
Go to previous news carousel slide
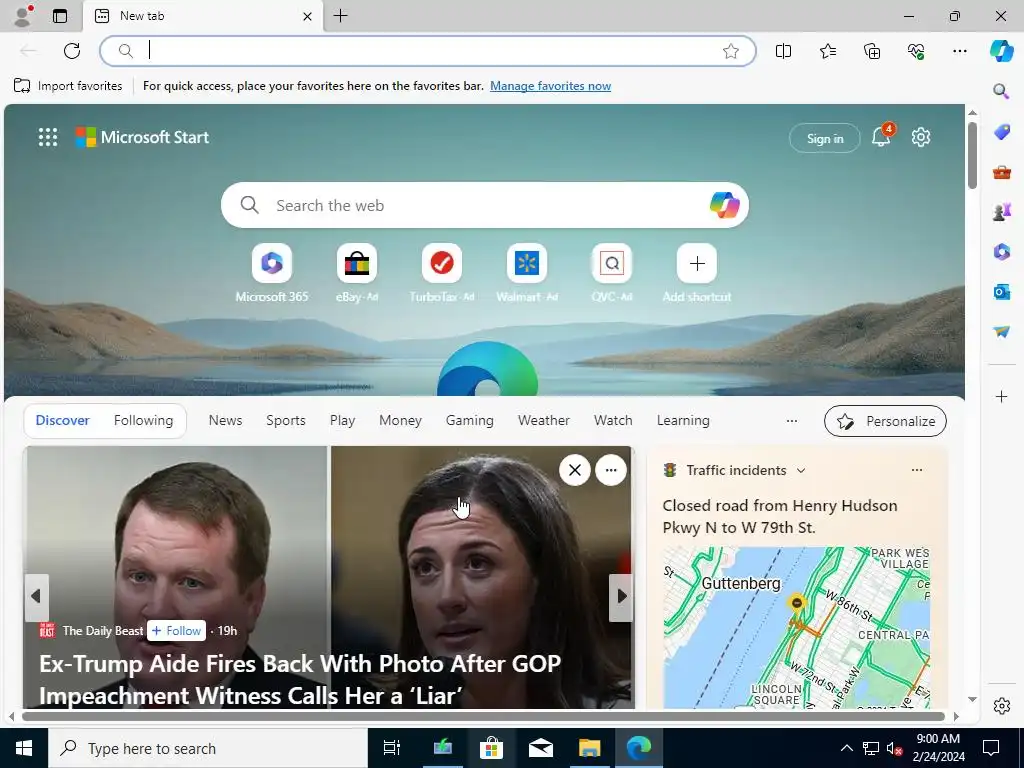37,596
